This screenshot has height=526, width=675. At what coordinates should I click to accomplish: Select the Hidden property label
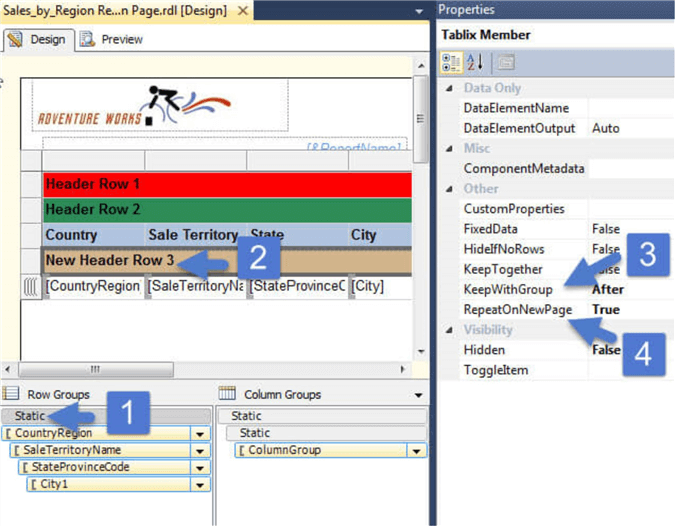click(x=484, y=350)
